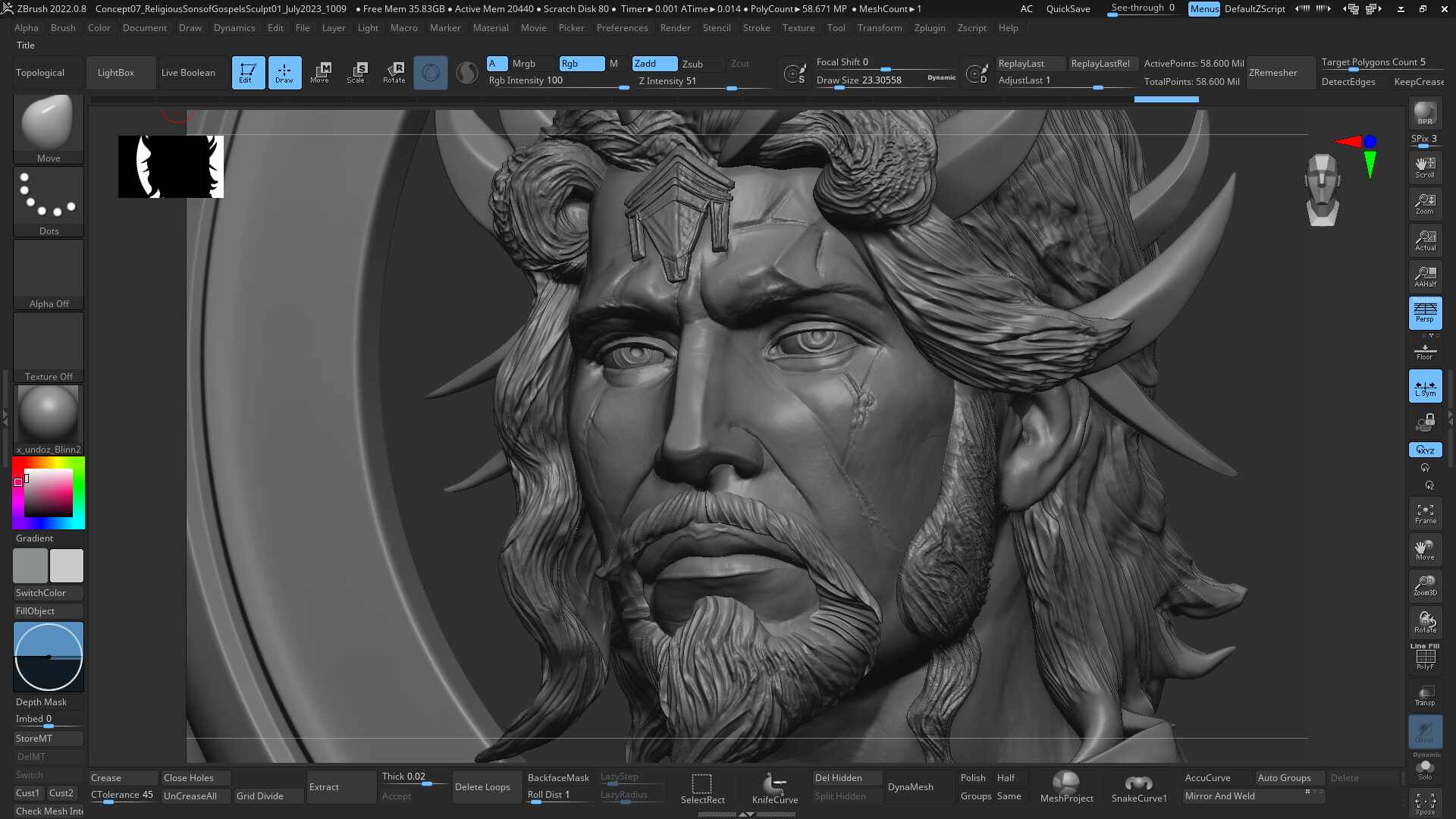
Task: Choose the KnifeCurve brush icon
Action: [x=774, y=787]
